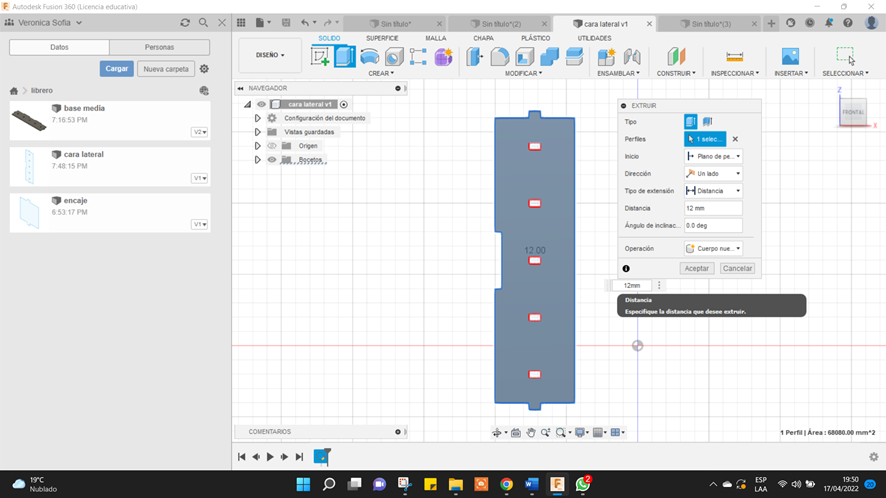Select the Joint tool
886x498 pixels.
point(632,57)
